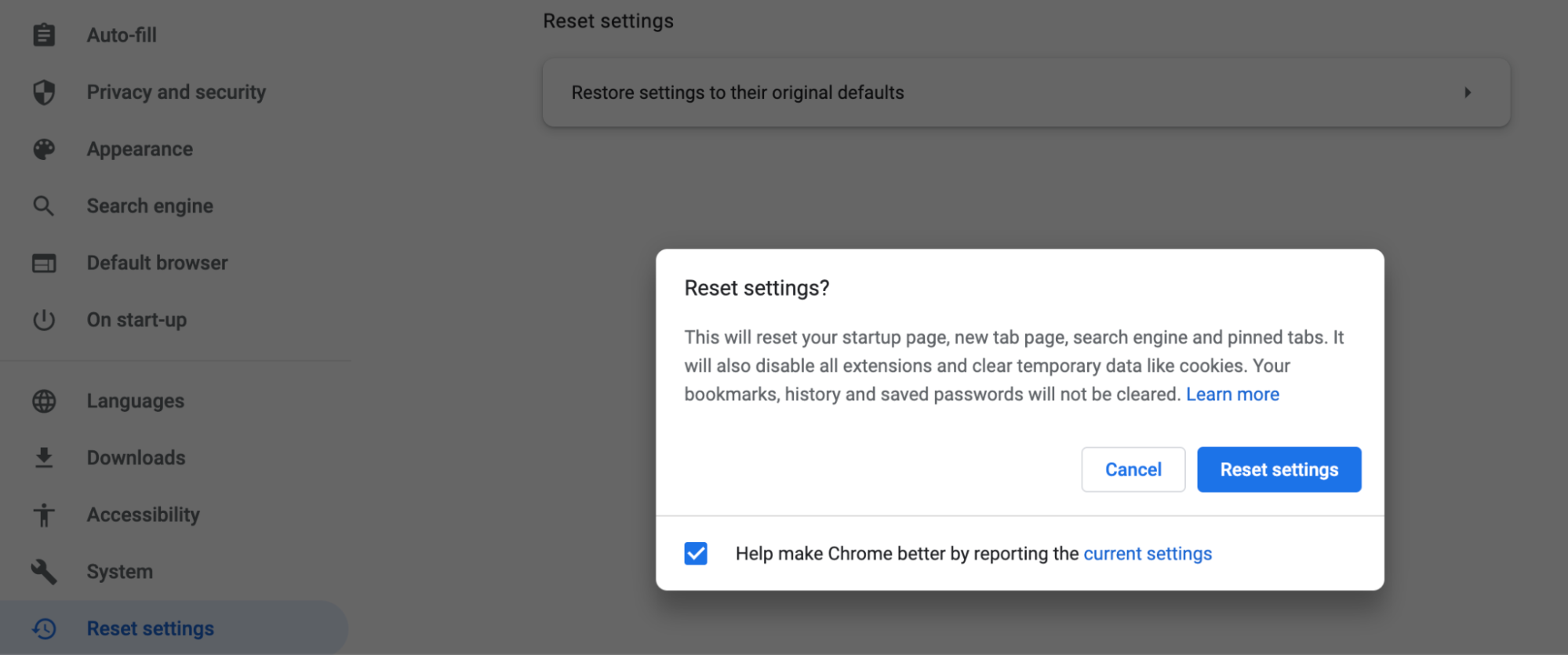Click the 'Reset settings' page heading
1568x655 pixels.
coord(609,21)
